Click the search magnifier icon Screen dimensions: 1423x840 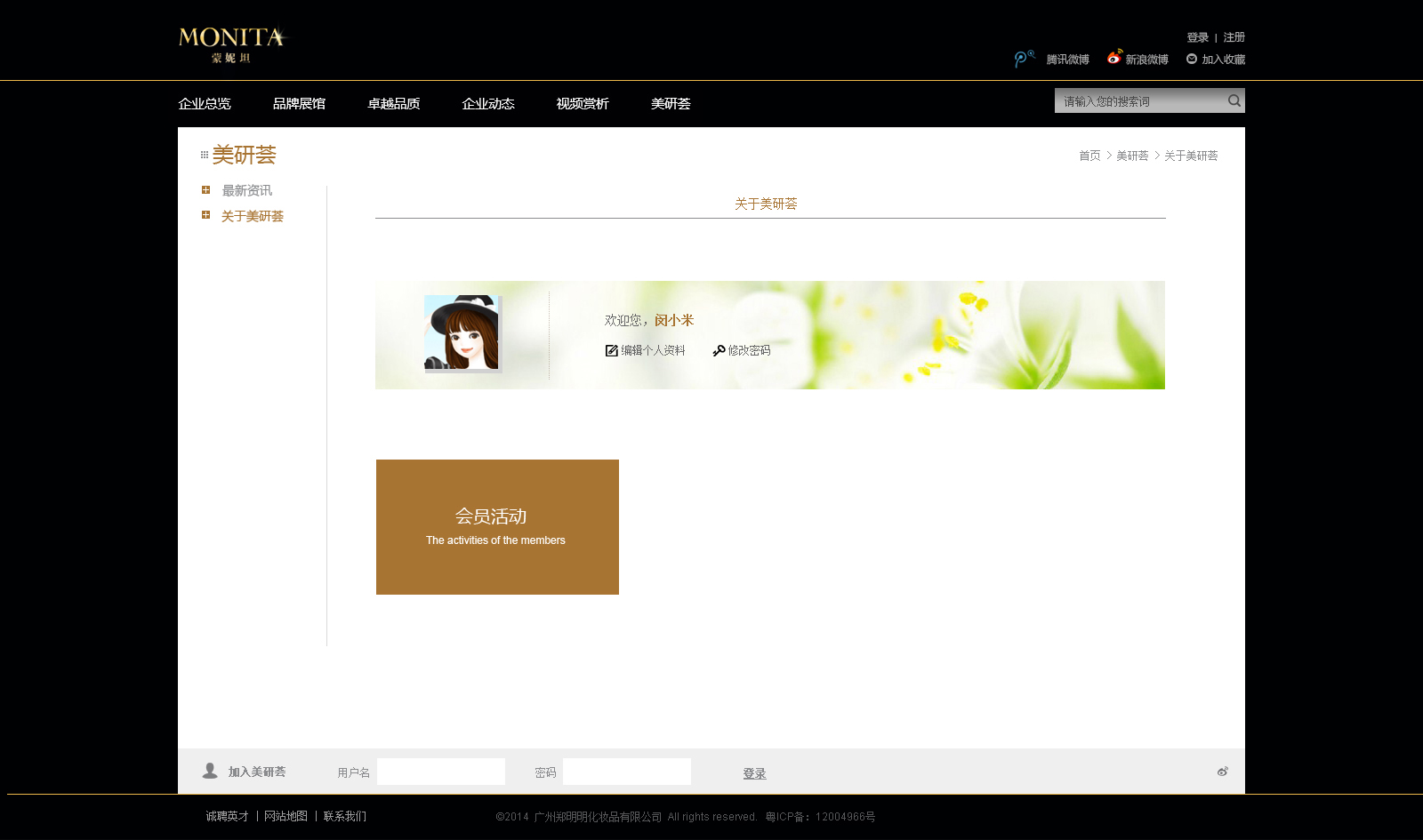click(x=1234, y=100)
